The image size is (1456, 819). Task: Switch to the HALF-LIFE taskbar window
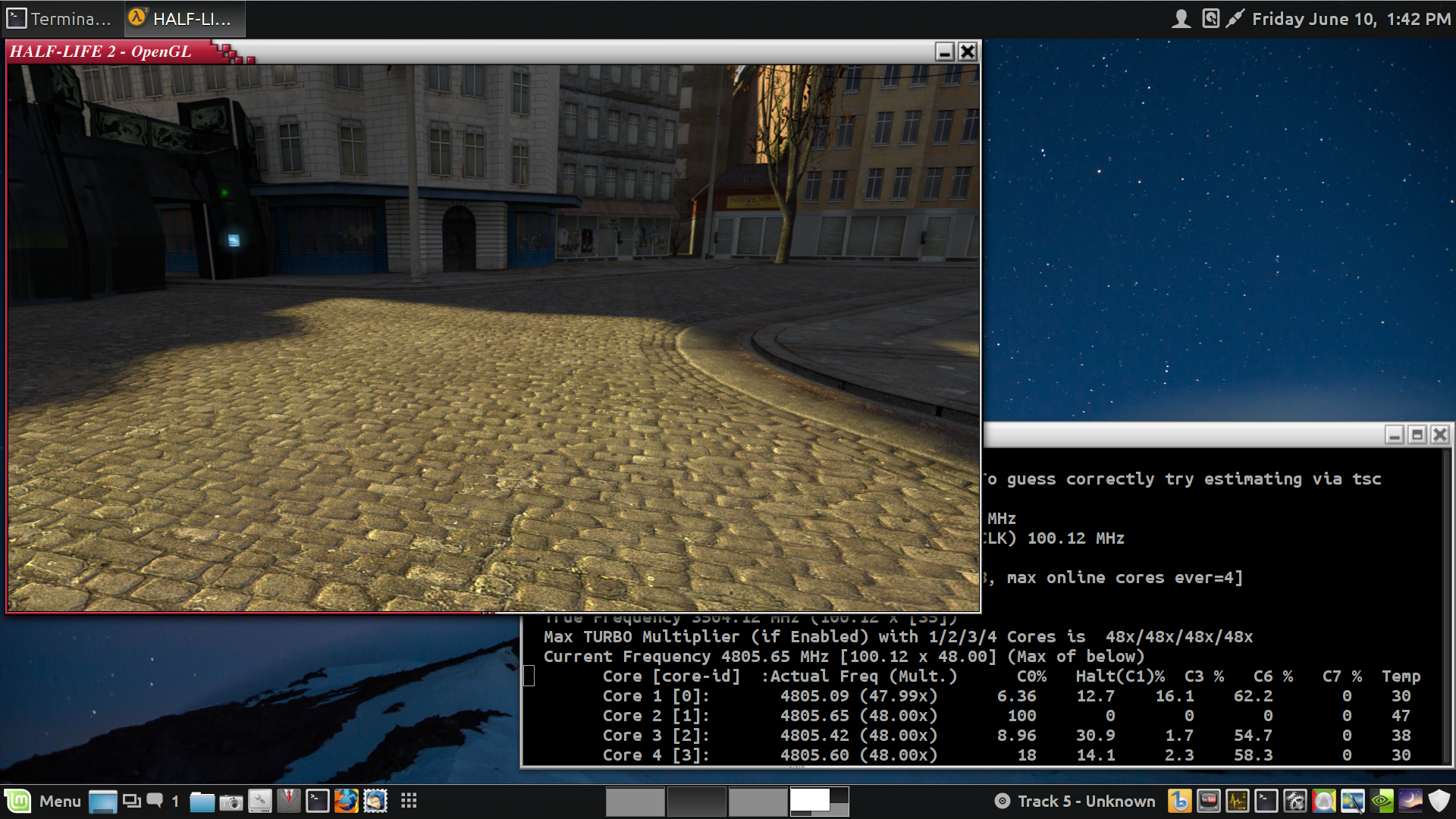(184, 19)
